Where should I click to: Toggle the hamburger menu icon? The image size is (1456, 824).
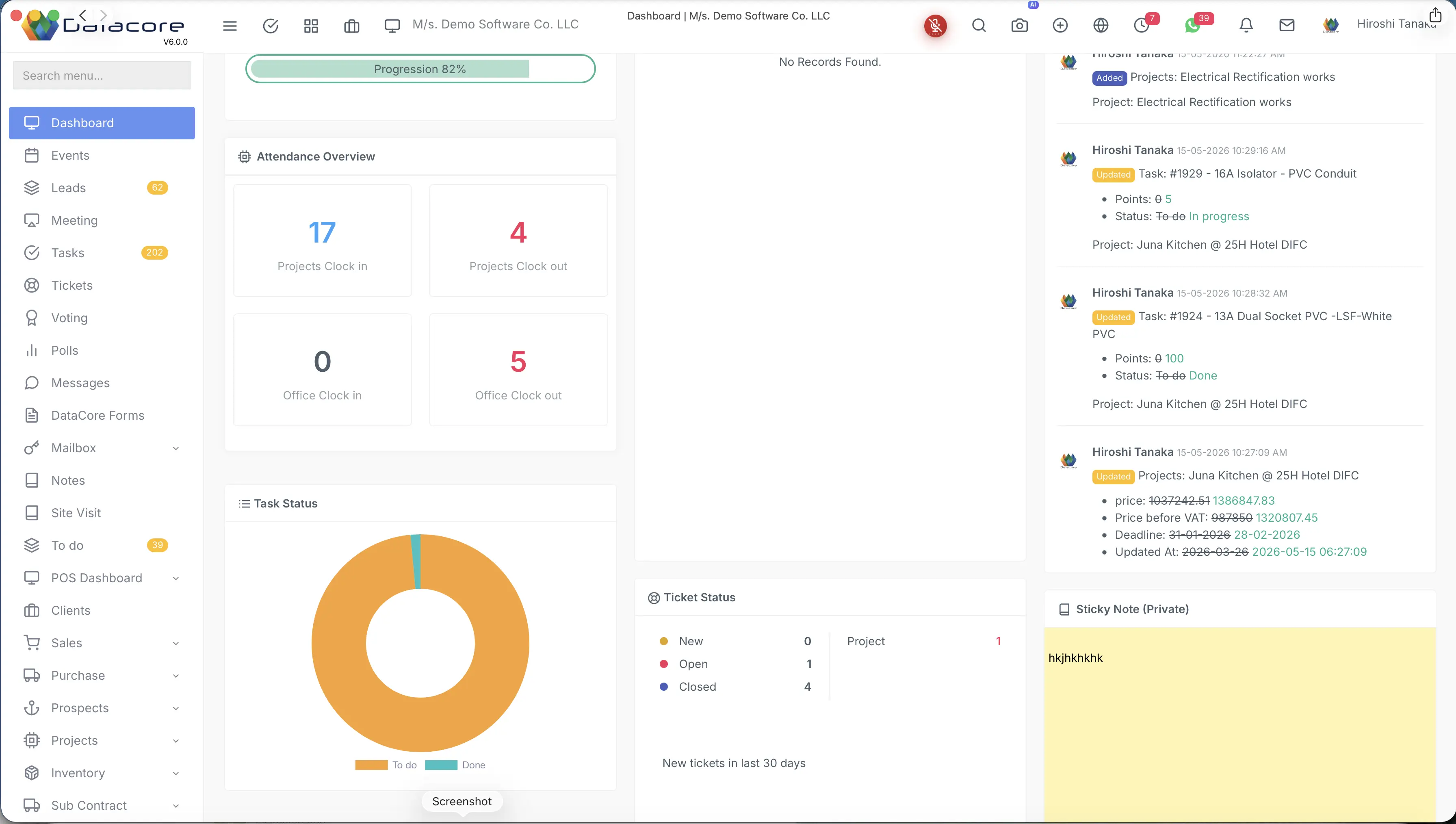[230, 26]
